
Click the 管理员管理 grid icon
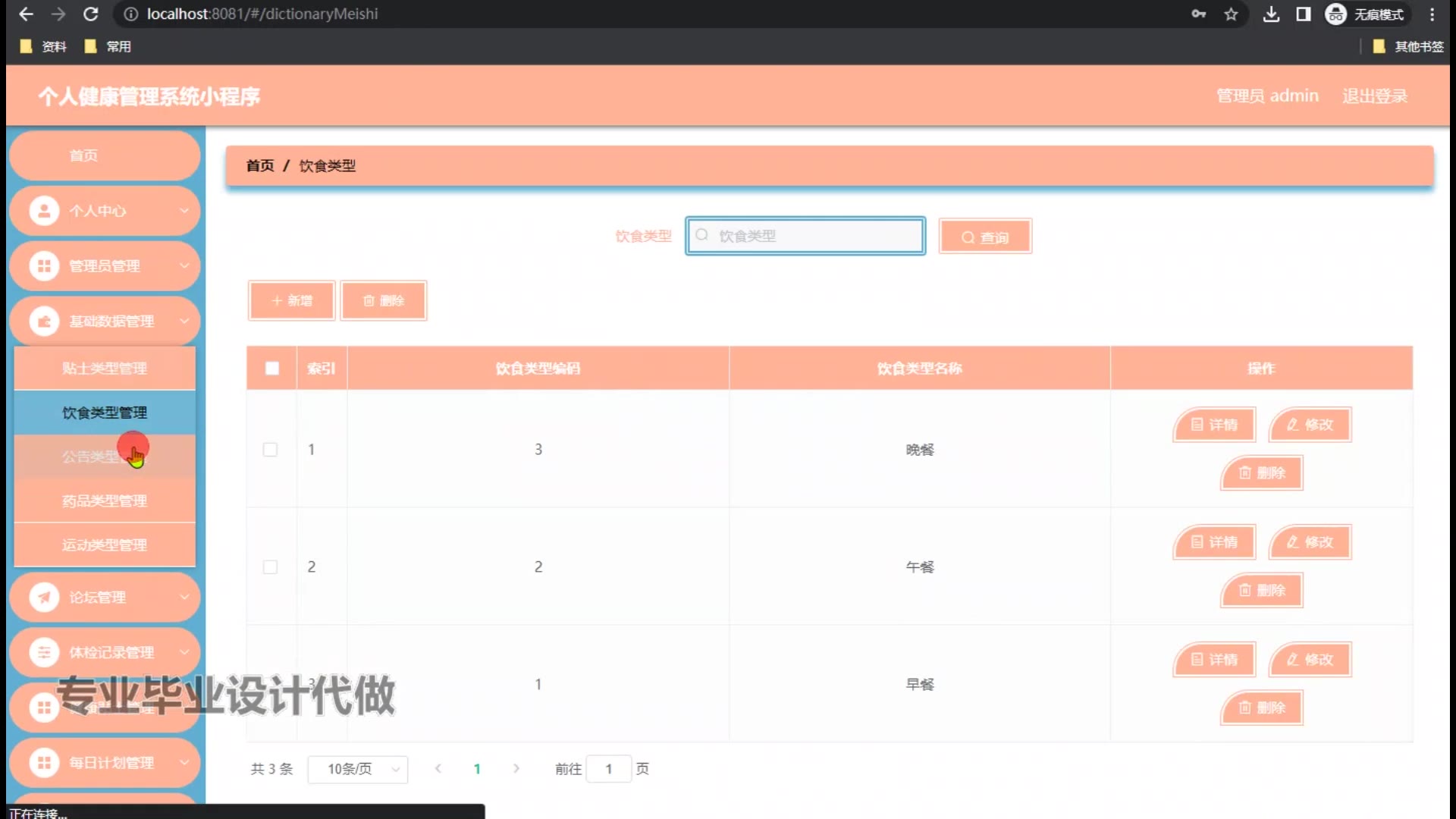point(44,266)
